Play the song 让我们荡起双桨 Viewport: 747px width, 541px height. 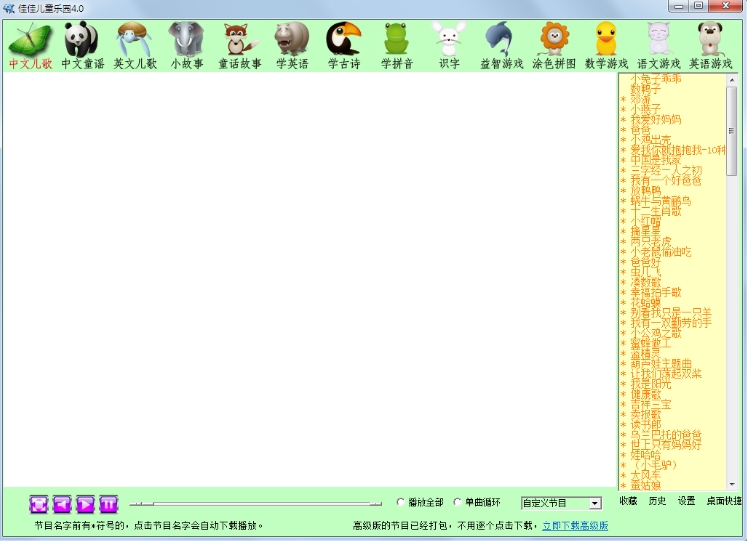pos(666,374)
